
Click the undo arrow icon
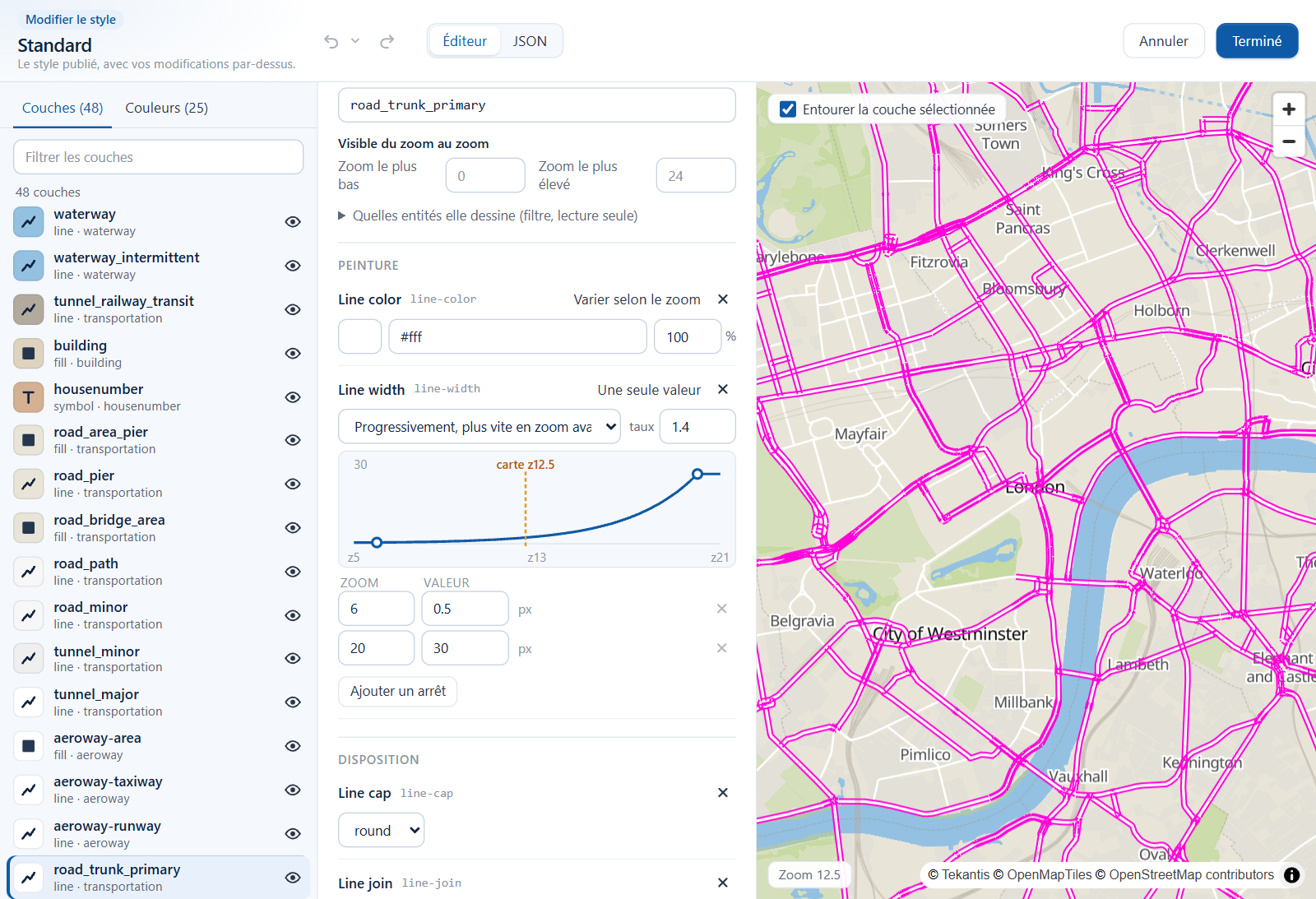pos(331,41)
